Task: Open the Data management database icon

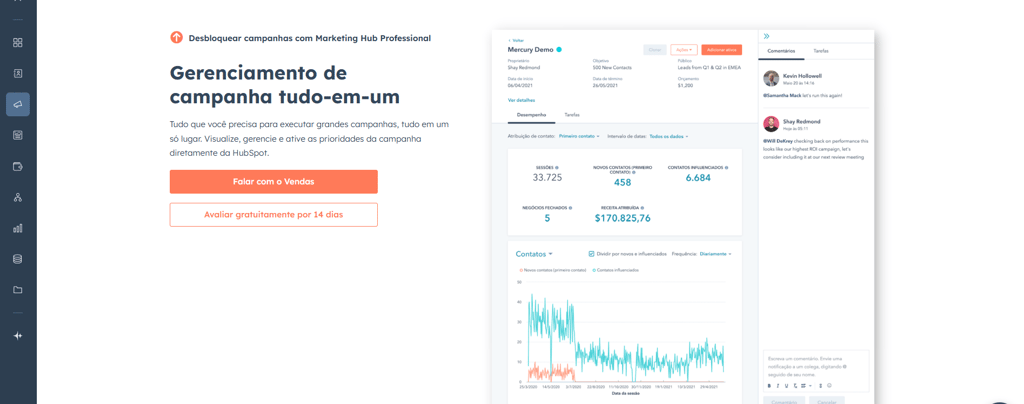Action: 18,259
